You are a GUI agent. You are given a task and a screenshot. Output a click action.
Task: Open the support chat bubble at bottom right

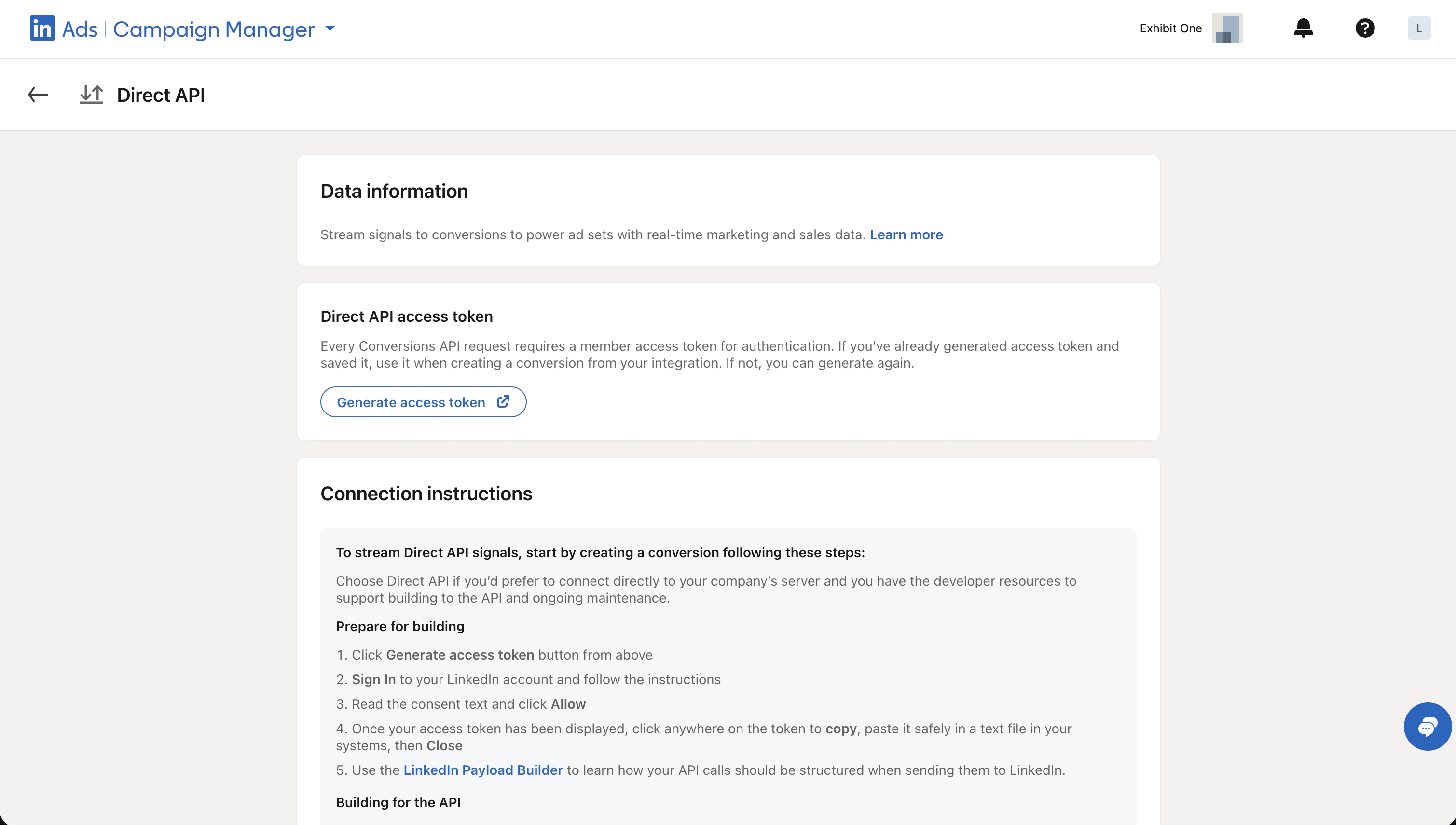pyautogui.click(x=1428, y=727)
